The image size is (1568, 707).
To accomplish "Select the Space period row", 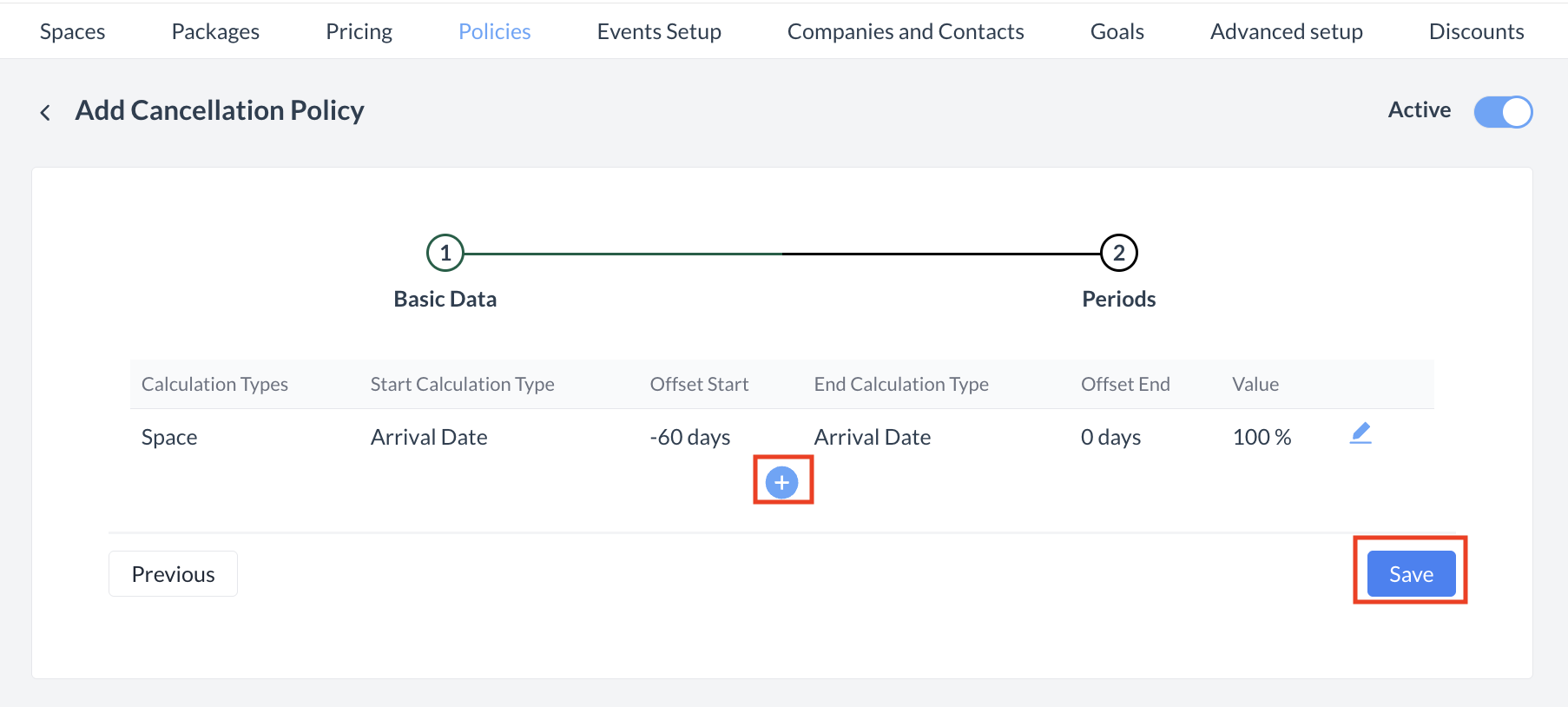I will coord(169,438).
